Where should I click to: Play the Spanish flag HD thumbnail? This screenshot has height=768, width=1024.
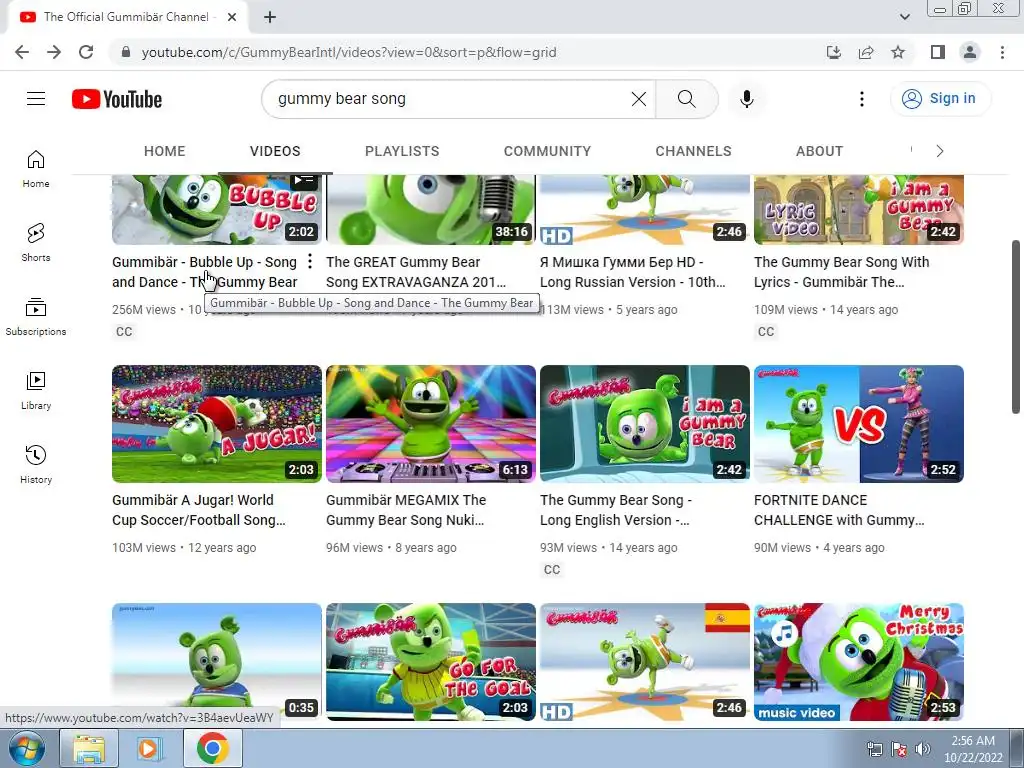pos(645,662)
